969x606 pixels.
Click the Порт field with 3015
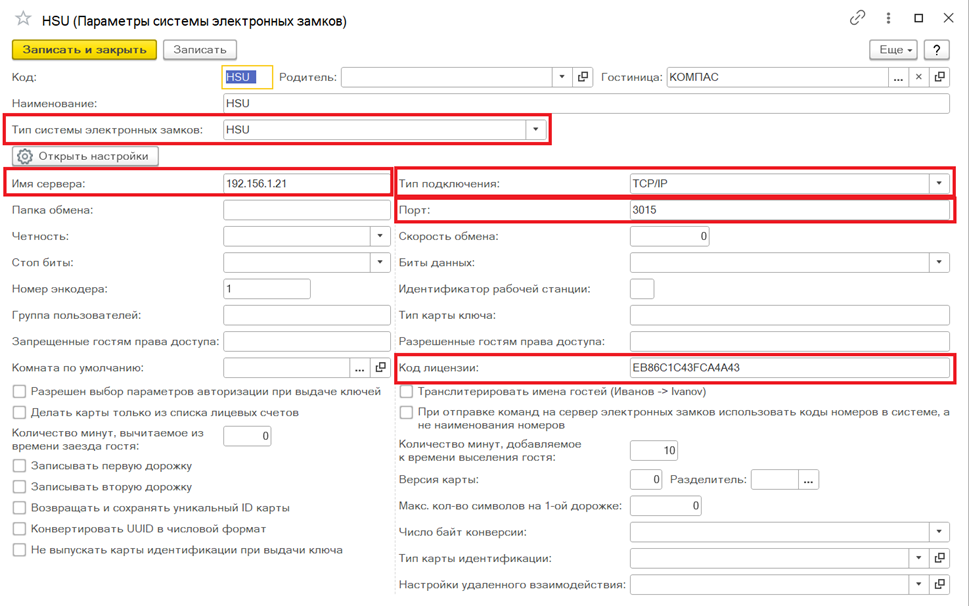789,210
